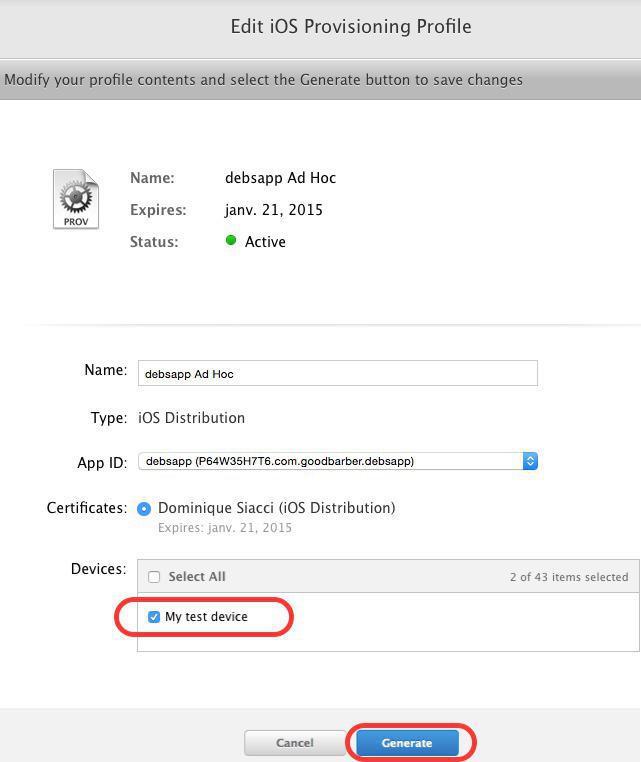641x762 pixels.
Task: Click the 'Dominique Siacci (iOS Distribution)' certificate label
Action: tap(276, 508)
